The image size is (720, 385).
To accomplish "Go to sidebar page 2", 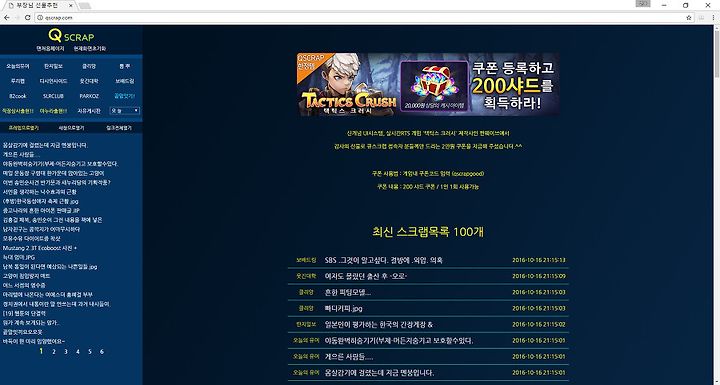I will pyautogui.click(x=54, y=352).
